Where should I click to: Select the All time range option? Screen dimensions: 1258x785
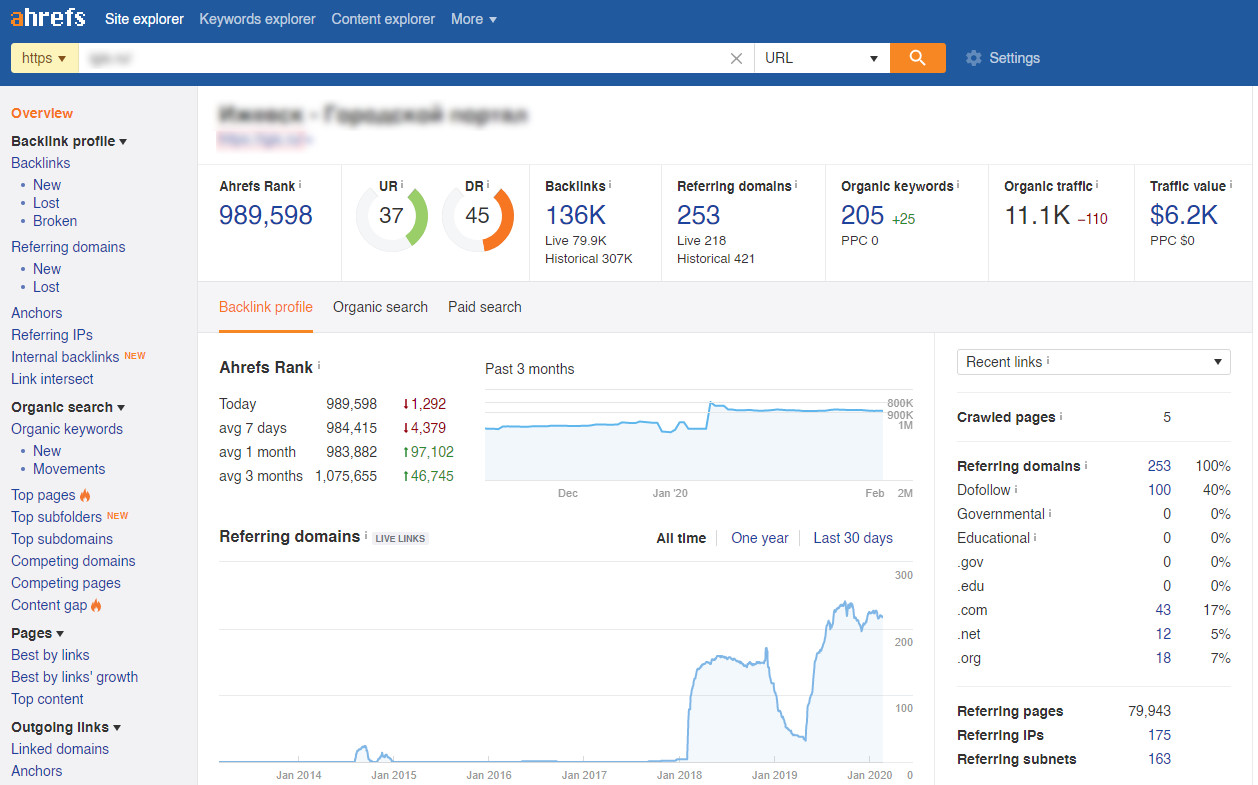tap(680, 538)
